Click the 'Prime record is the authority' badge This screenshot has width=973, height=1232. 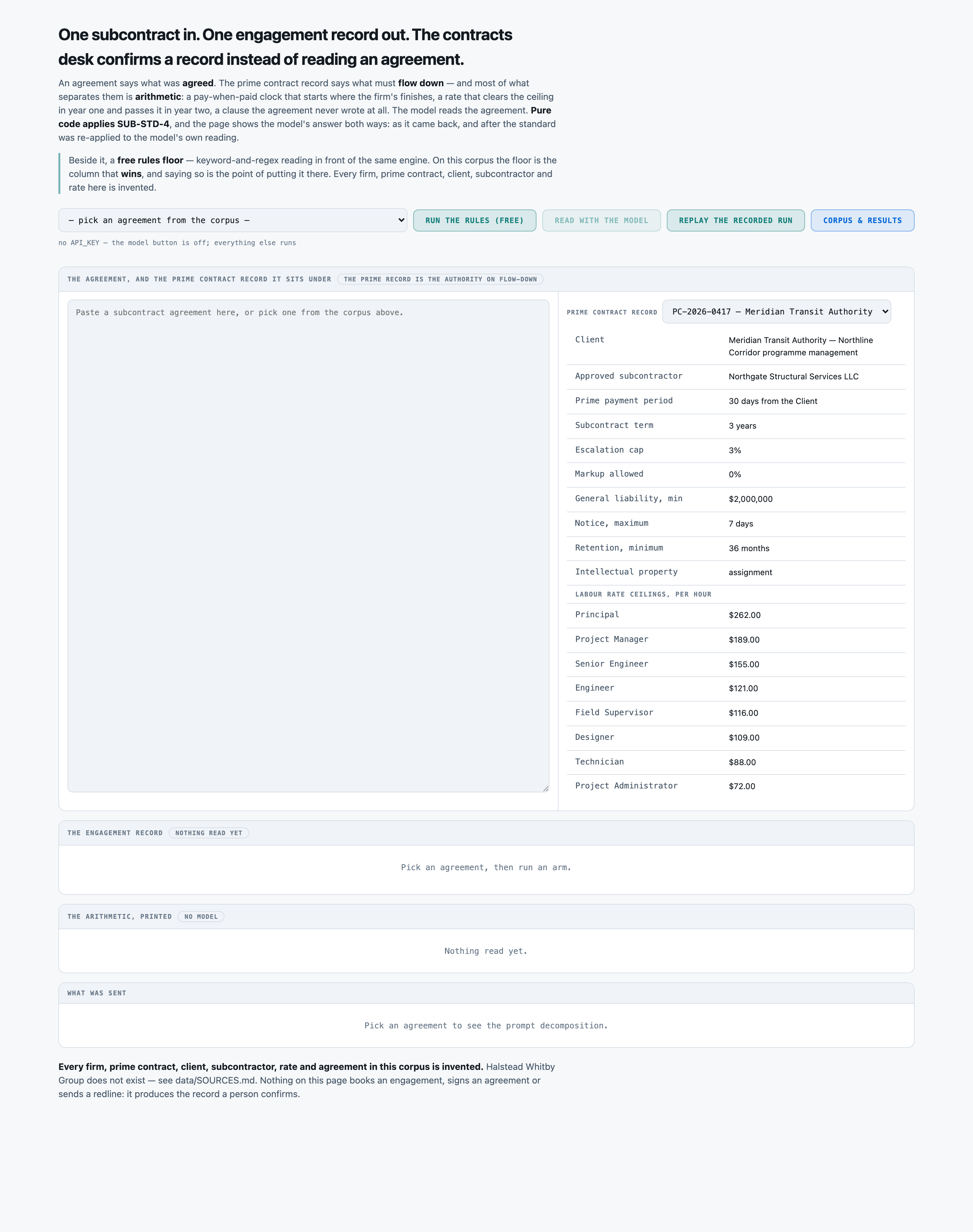pyautogui.click(x=440, y=279)
